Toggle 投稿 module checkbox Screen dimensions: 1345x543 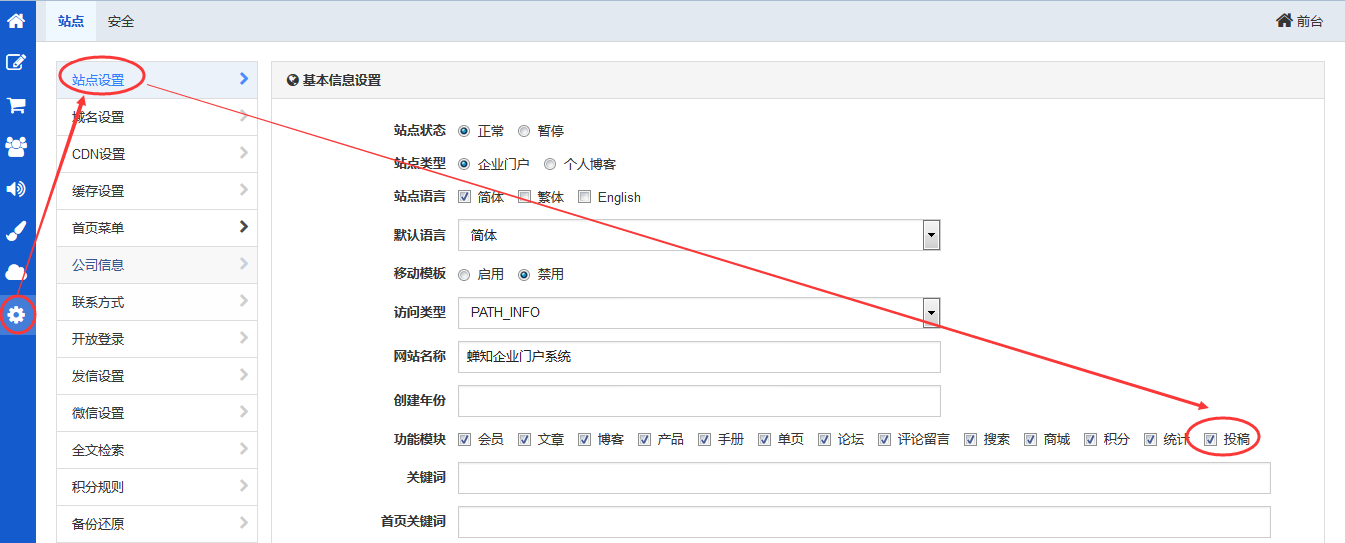click(1210, 439)
